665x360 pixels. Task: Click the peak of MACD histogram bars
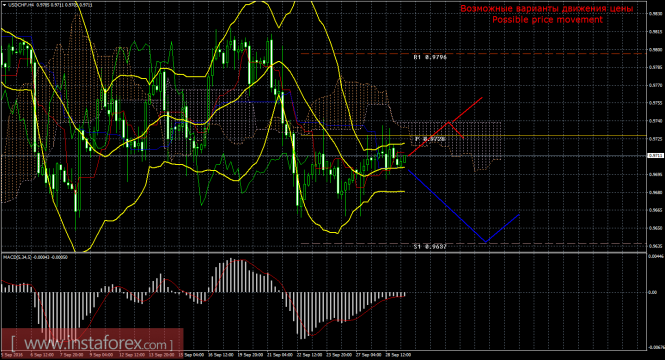click(231, 275)
